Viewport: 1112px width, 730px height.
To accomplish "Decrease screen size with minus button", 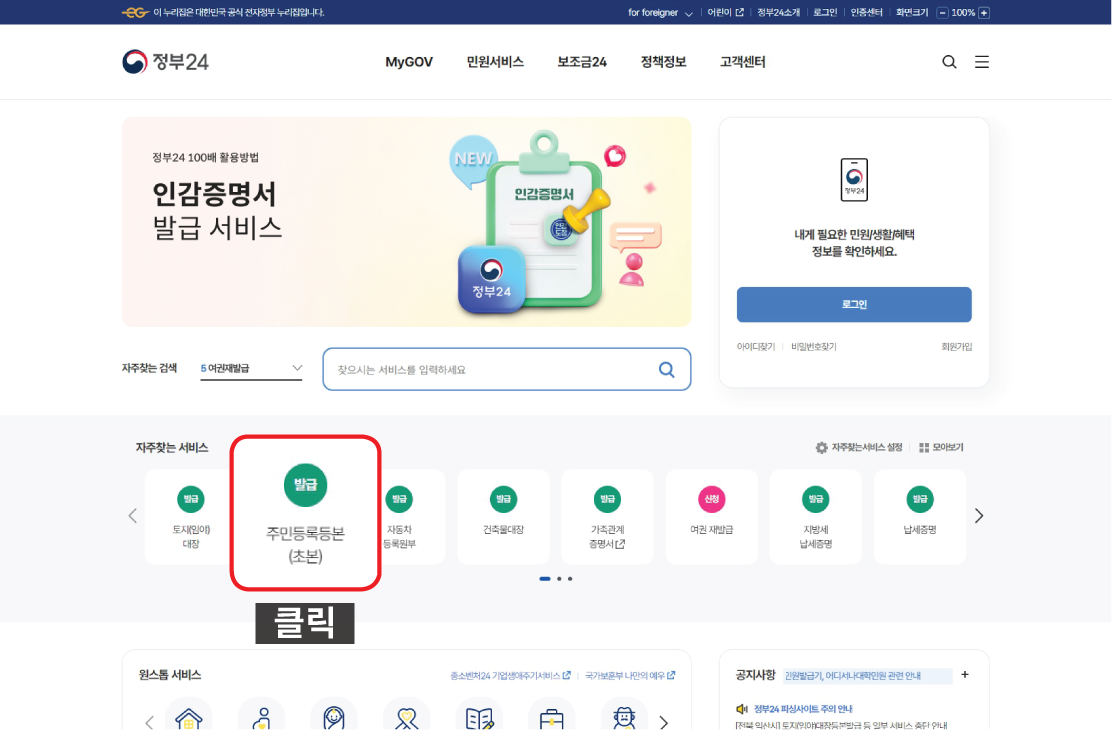I will 943,13.
